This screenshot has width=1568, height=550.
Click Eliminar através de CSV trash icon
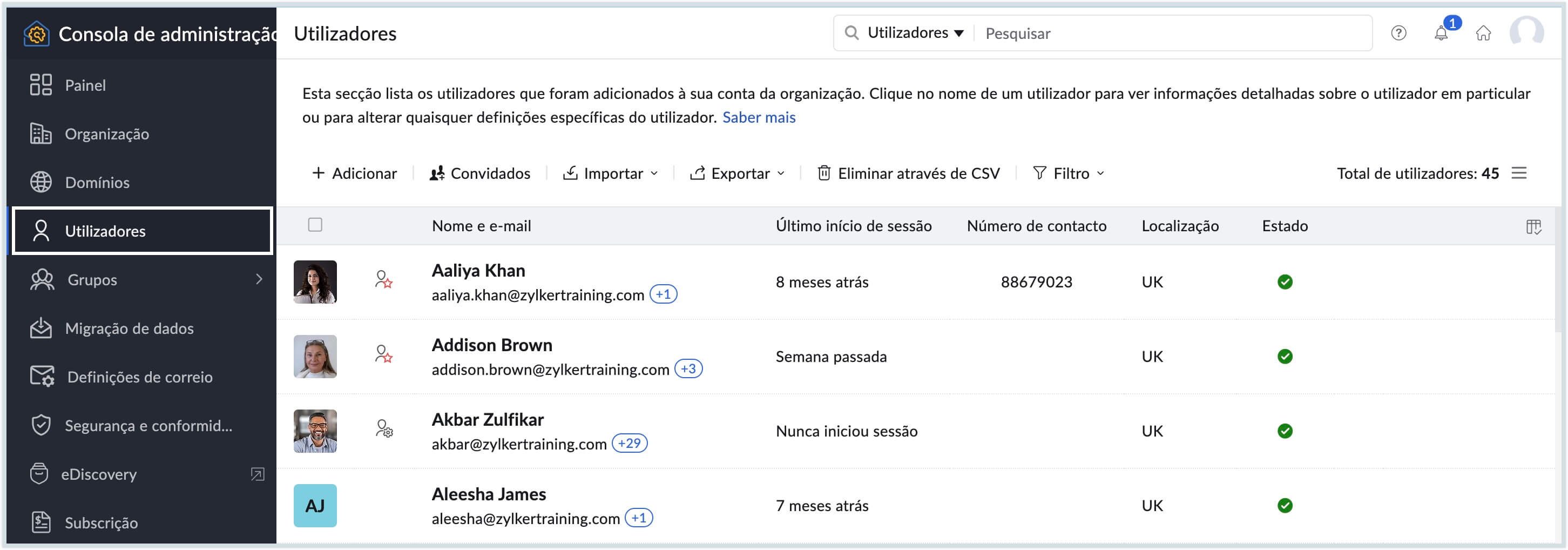coord(823,173)
